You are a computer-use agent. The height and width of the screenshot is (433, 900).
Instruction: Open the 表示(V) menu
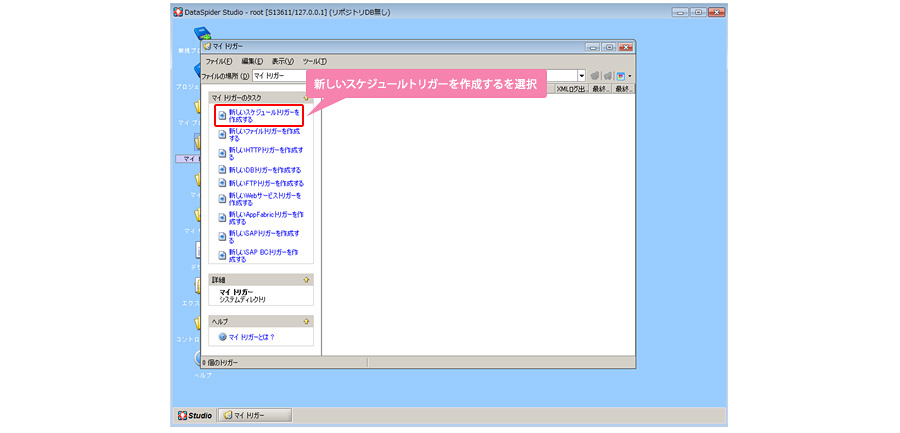point(283,61)
